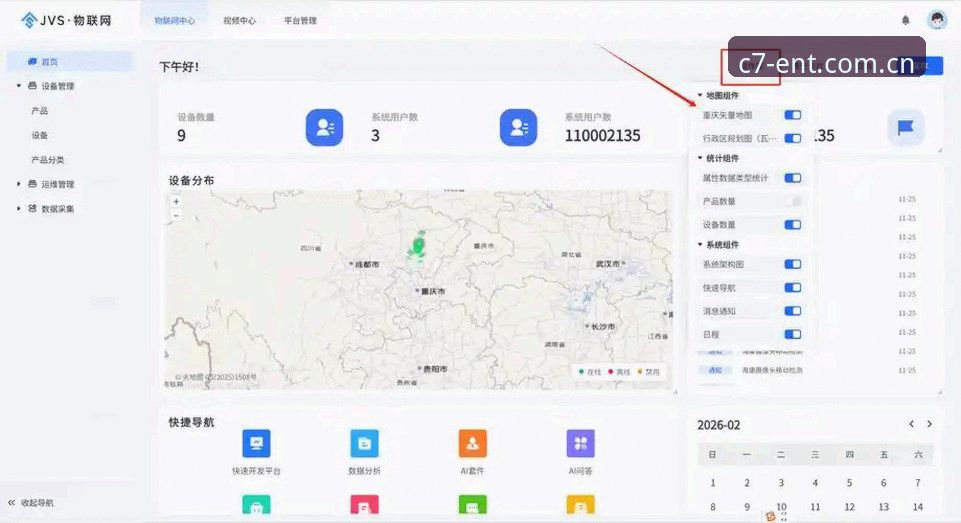Open the user avatar menu

pos(936,20)
